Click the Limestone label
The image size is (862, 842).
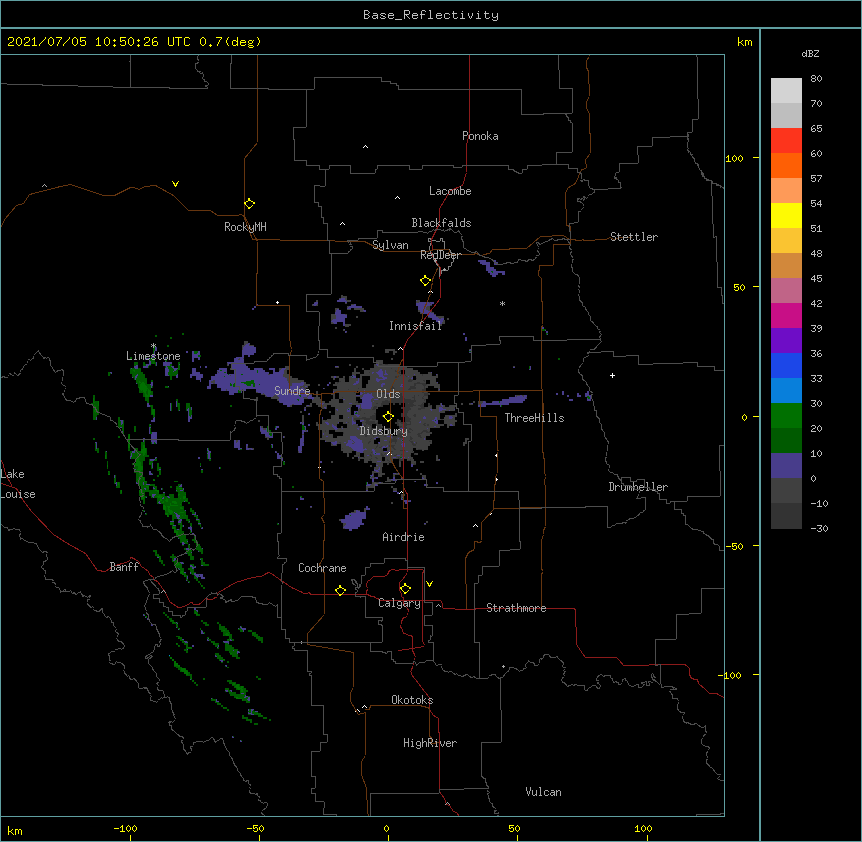coord(153,356)
